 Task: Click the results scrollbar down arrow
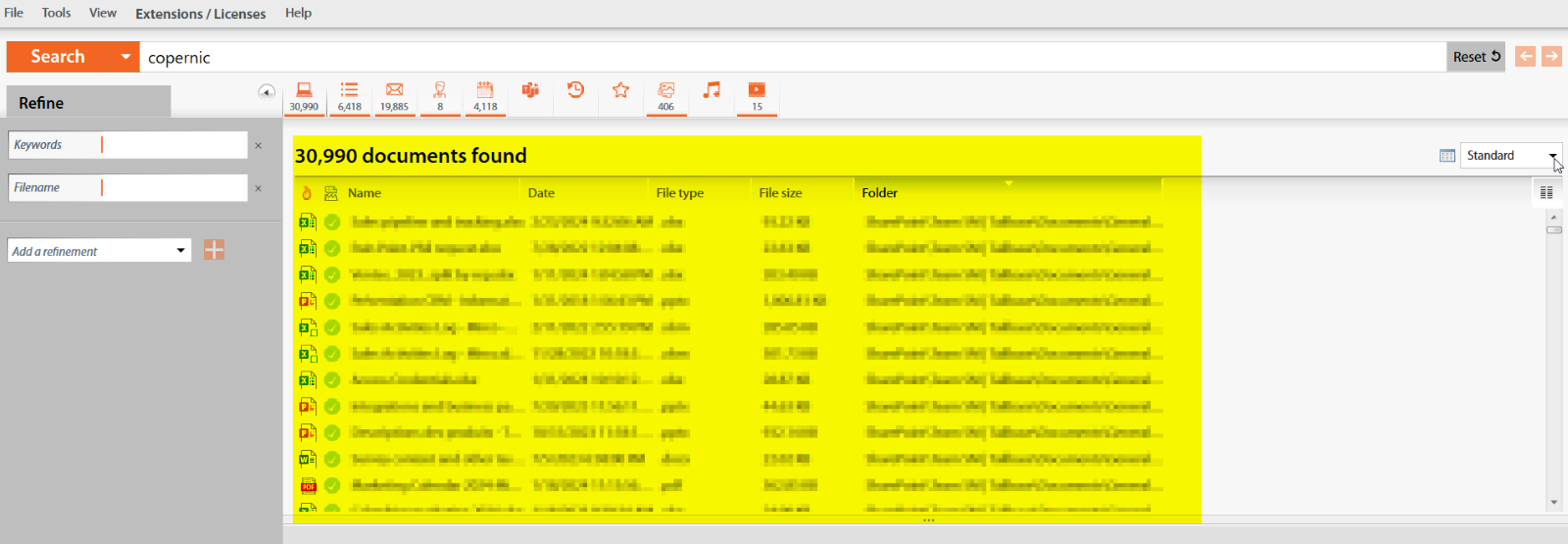(1554, 502)
